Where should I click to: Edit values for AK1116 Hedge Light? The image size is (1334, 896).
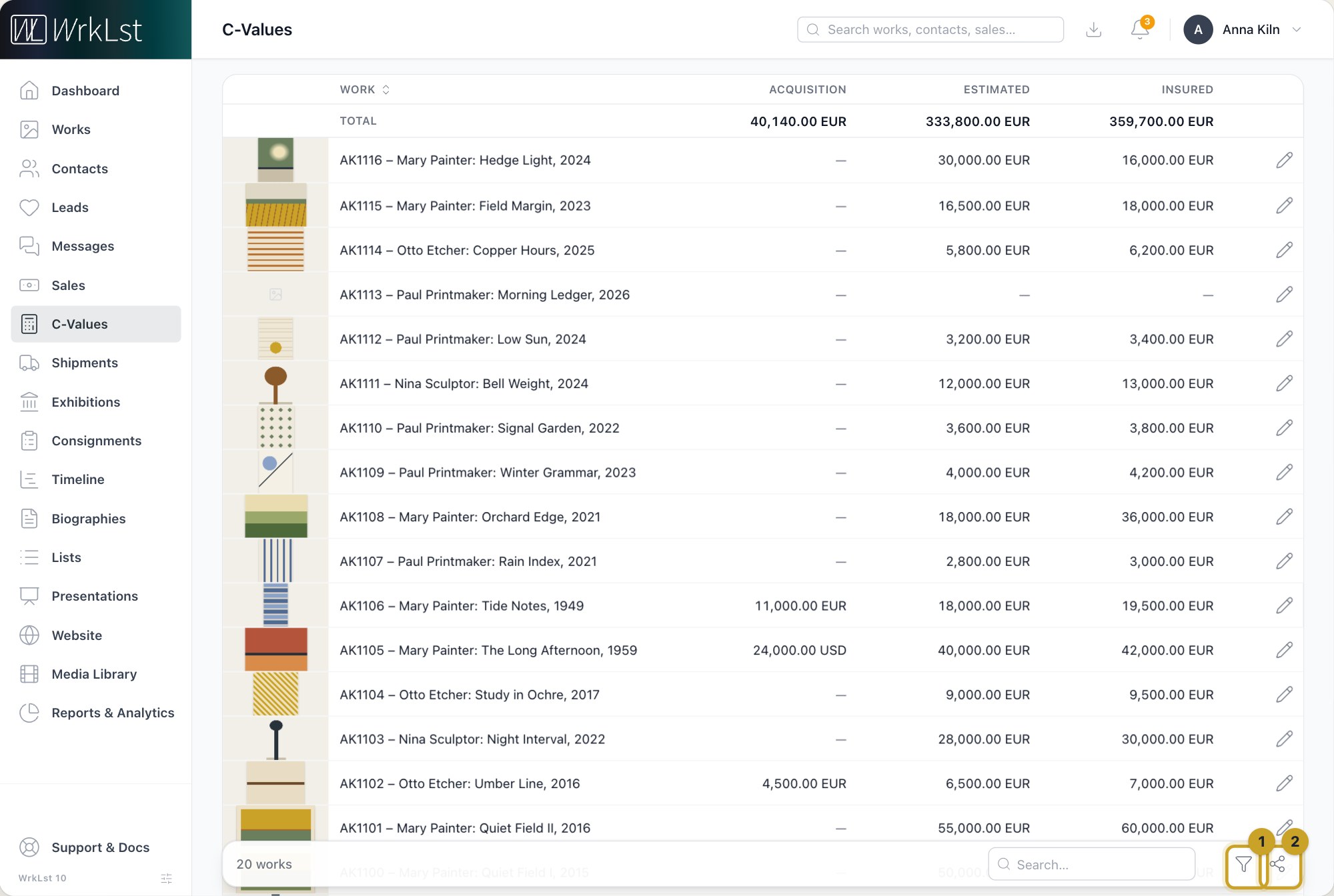(1285, 160)
